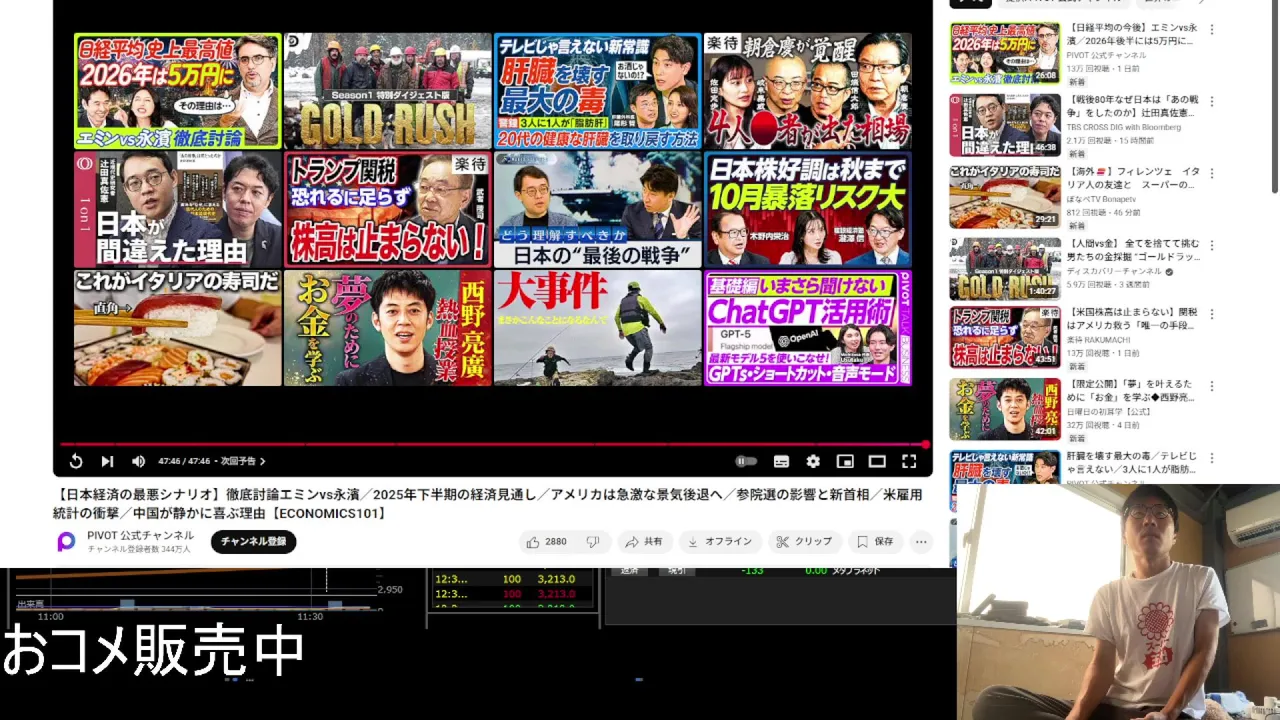This screenshot has width=1280, height=720.
Task: Skip to the next video
Action: (x=107, y=461)
